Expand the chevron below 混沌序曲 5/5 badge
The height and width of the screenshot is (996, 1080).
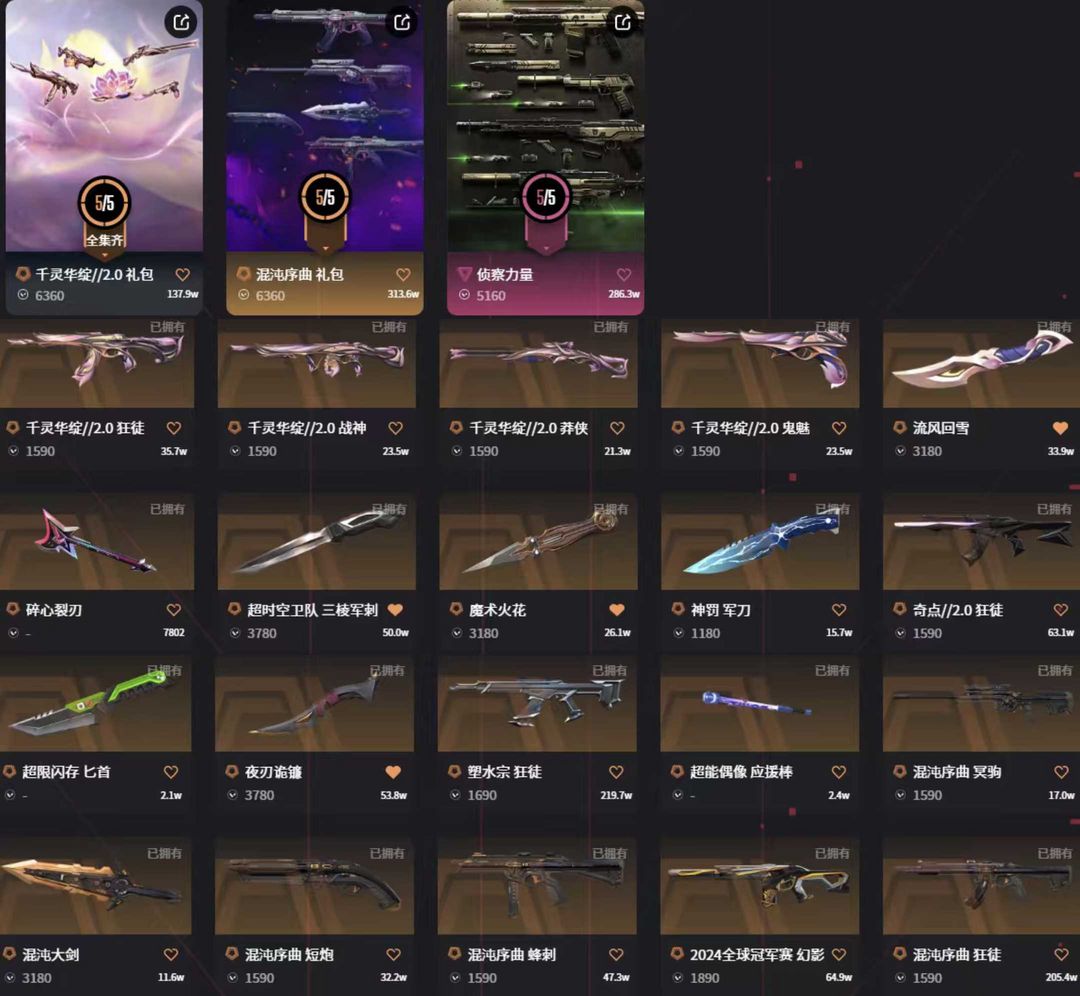point(325,249)
